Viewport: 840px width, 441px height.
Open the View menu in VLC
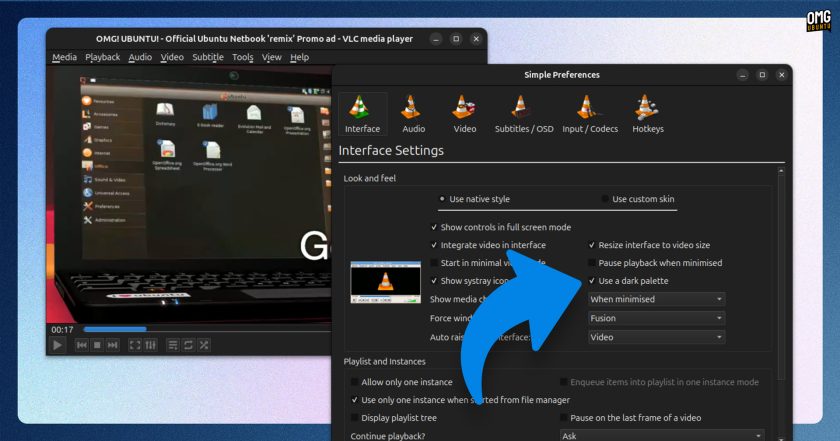[271, 57]
